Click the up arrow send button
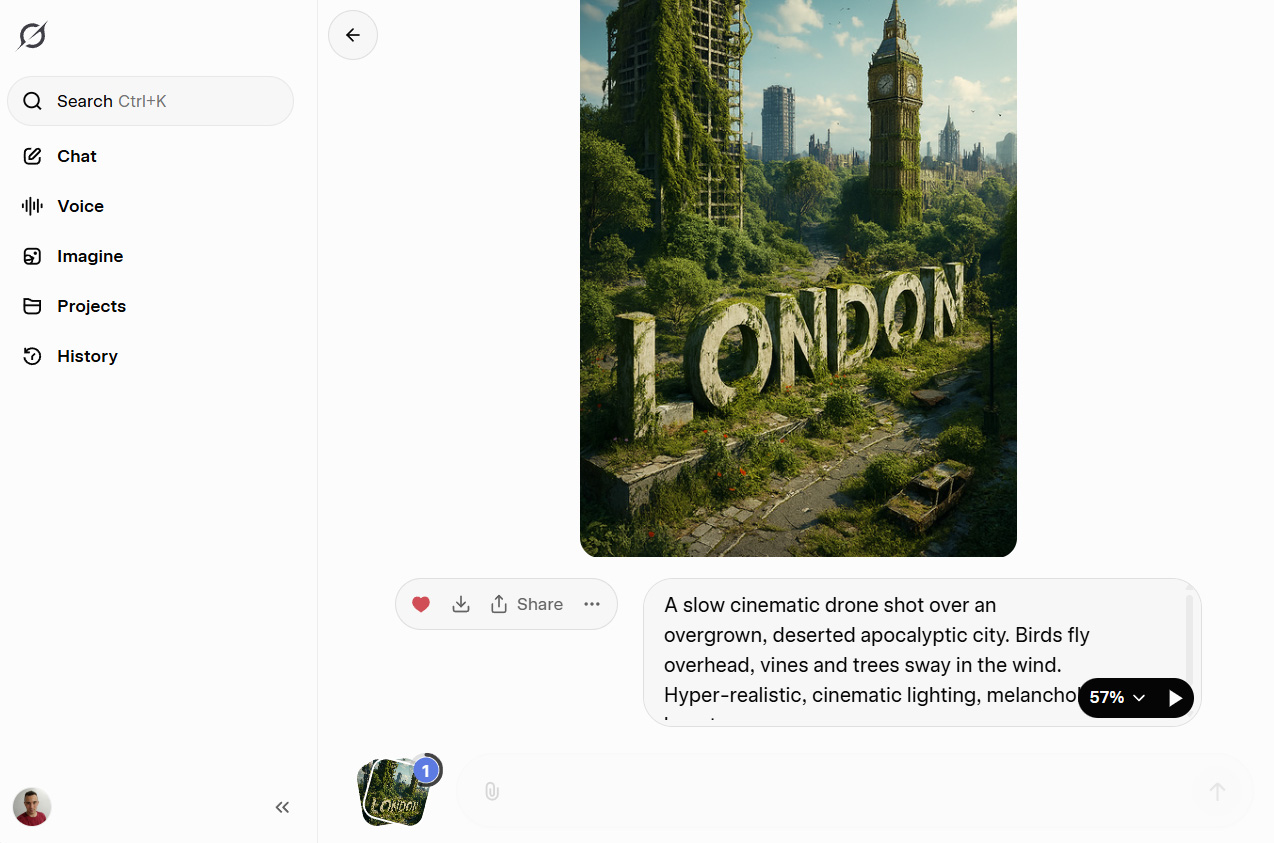Screen dimensions: 1274x843 pyautogui.click(x=1217, y=791)
